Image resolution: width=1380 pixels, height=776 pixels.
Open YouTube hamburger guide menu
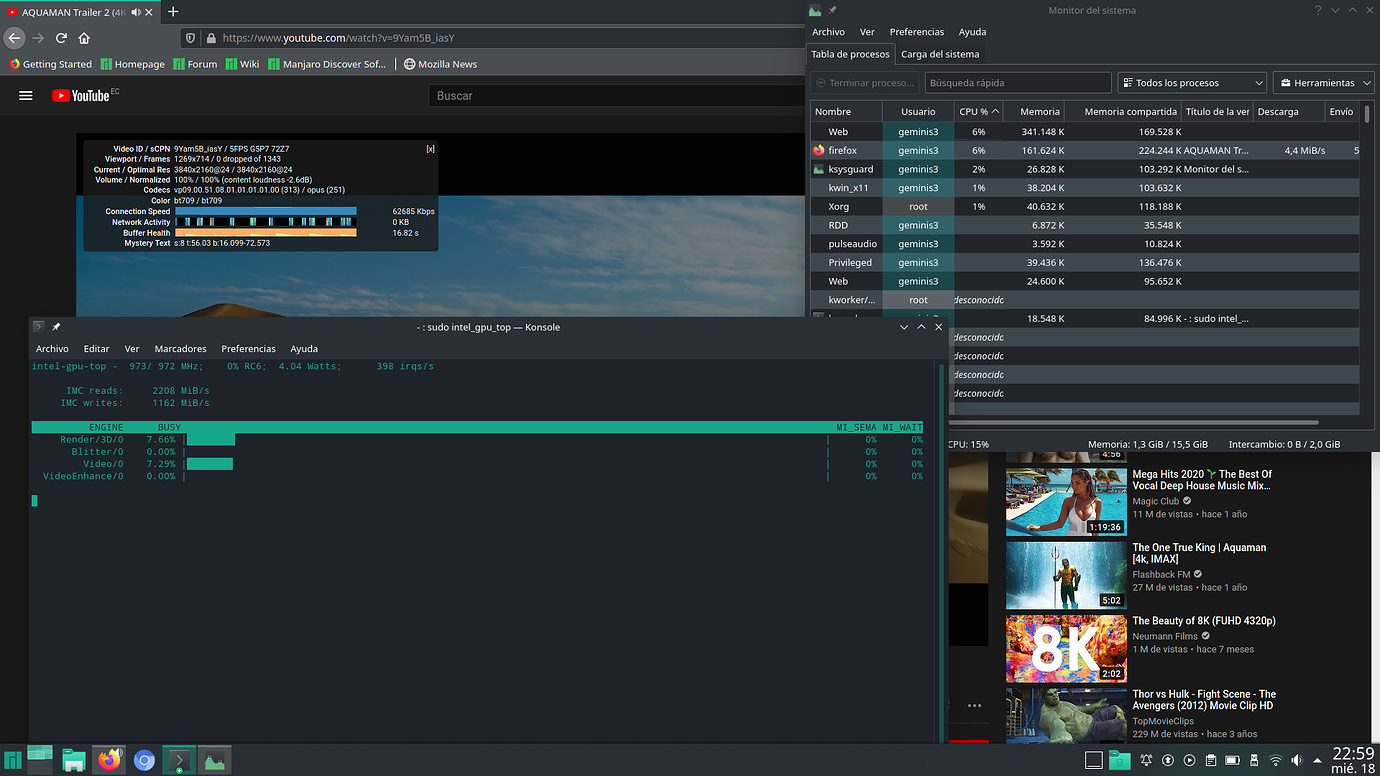click(26, 96)
